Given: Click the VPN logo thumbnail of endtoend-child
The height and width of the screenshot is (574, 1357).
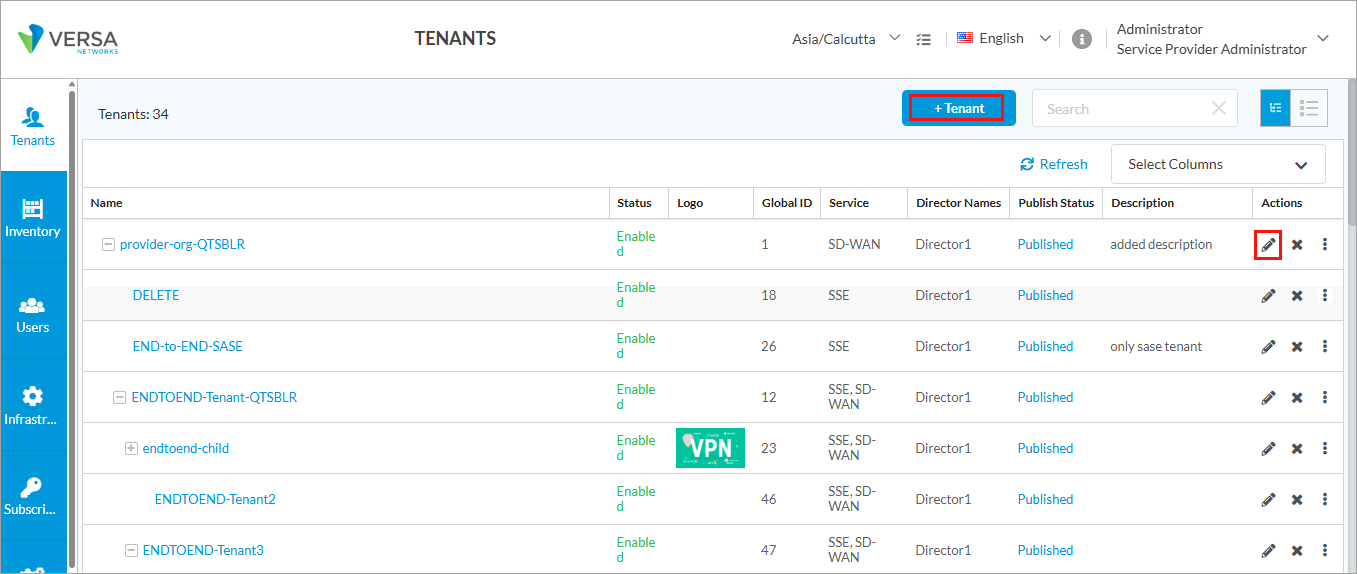Looking at the screenshot, I should click(x=710, y=448).
